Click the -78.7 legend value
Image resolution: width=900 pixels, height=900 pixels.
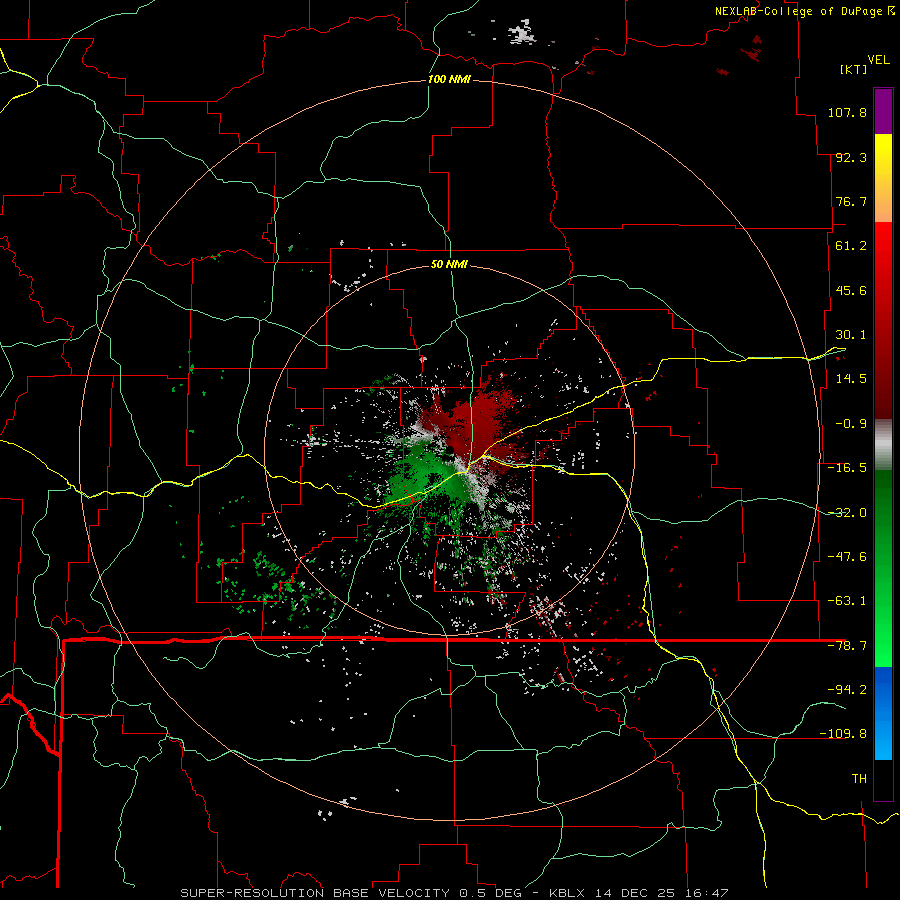[847, 646]
